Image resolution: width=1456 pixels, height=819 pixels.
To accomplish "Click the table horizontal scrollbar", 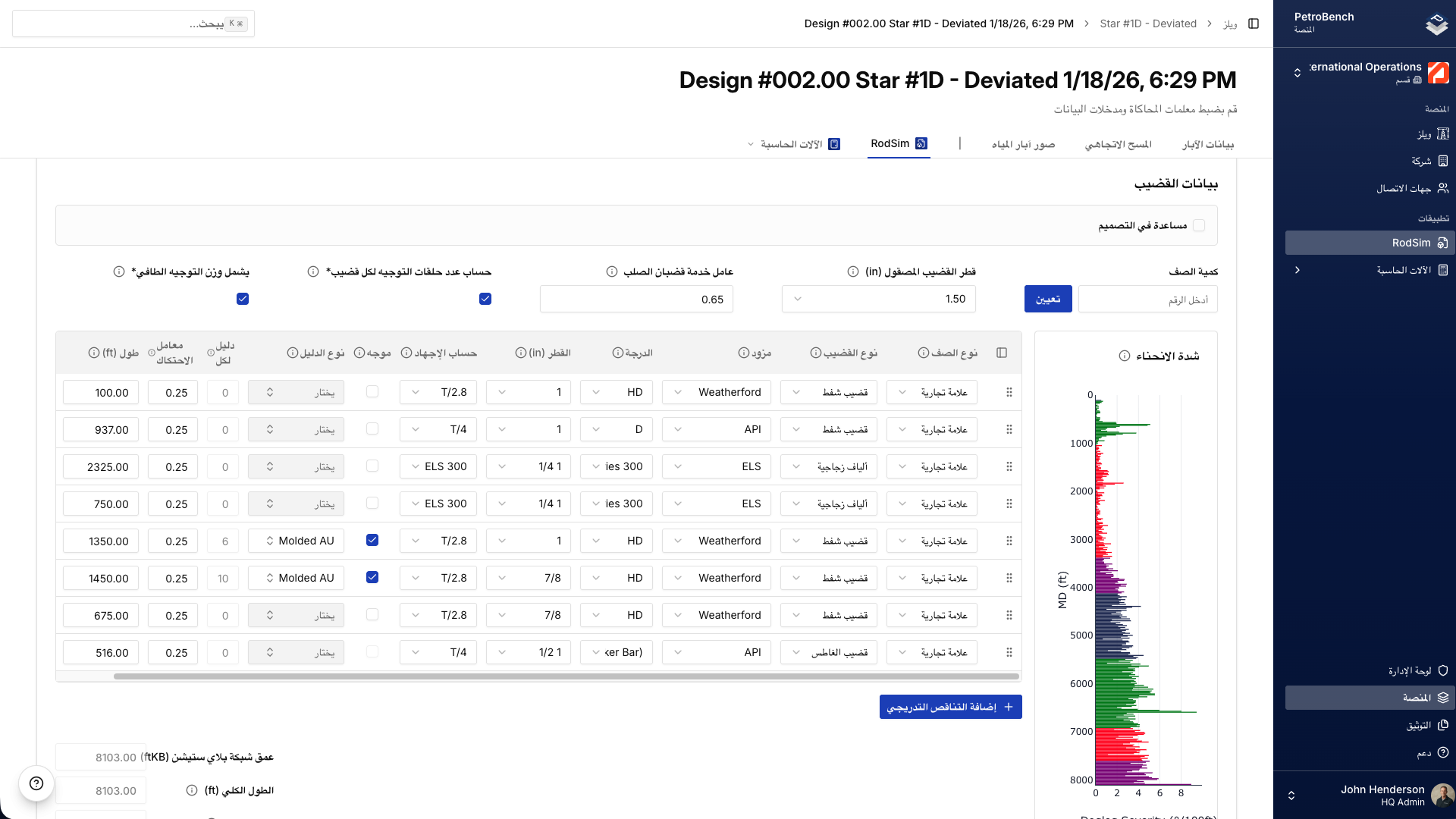I will coord(566,676).
